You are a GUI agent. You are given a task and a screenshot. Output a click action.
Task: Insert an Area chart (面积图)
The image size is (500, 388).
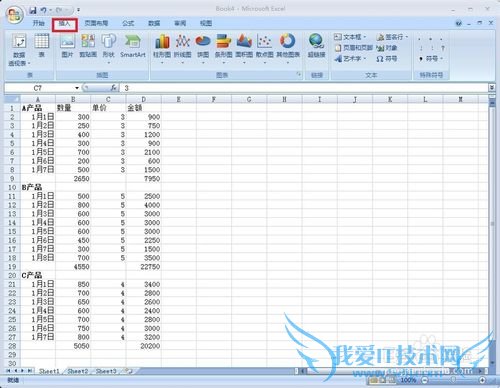click(x=244, y=48)
